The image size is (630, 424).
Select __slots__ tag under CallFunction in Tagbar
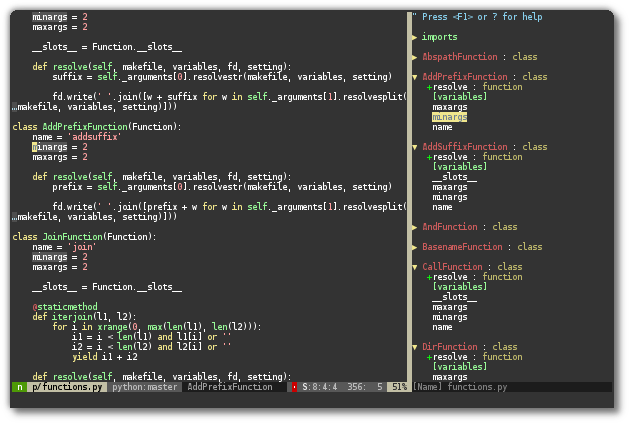coord(454,297)
